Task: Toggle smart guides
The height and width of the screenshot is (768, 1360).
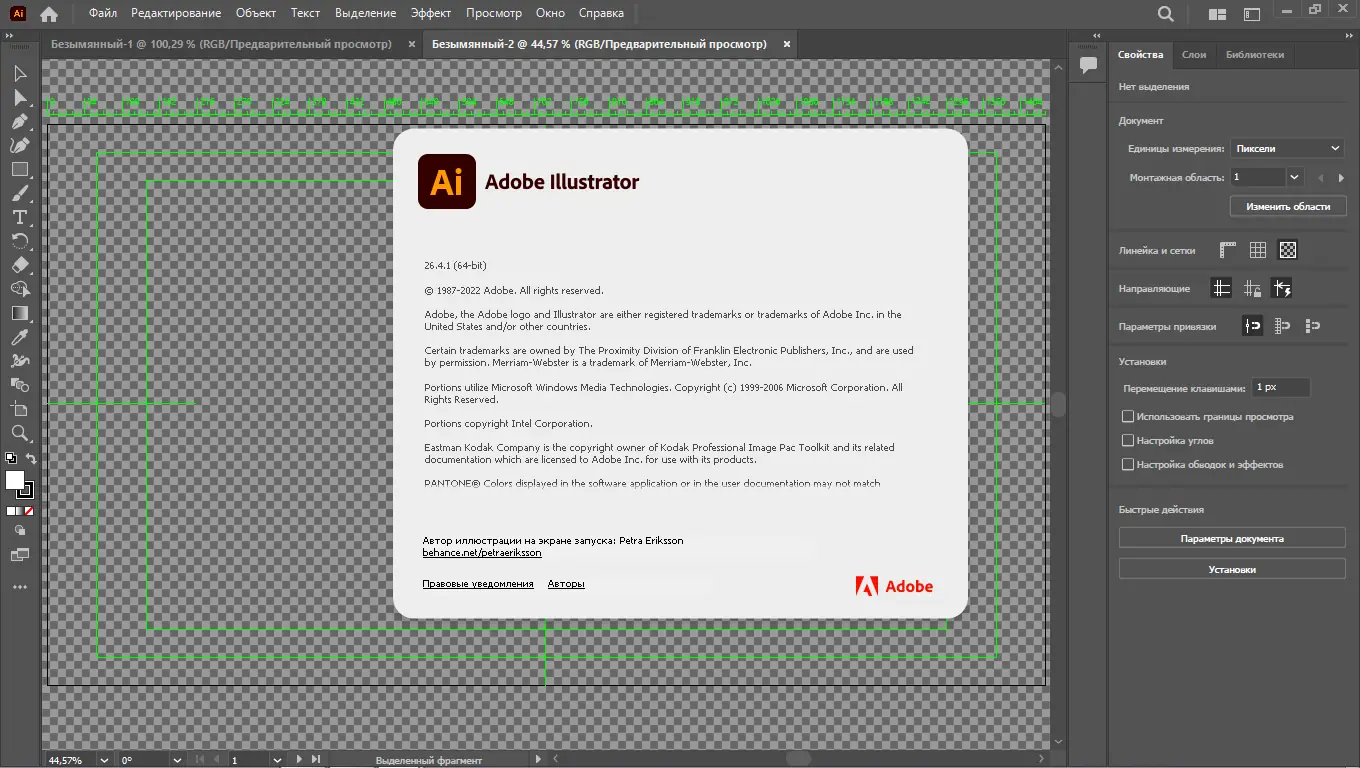Action: coord(1282,289)
